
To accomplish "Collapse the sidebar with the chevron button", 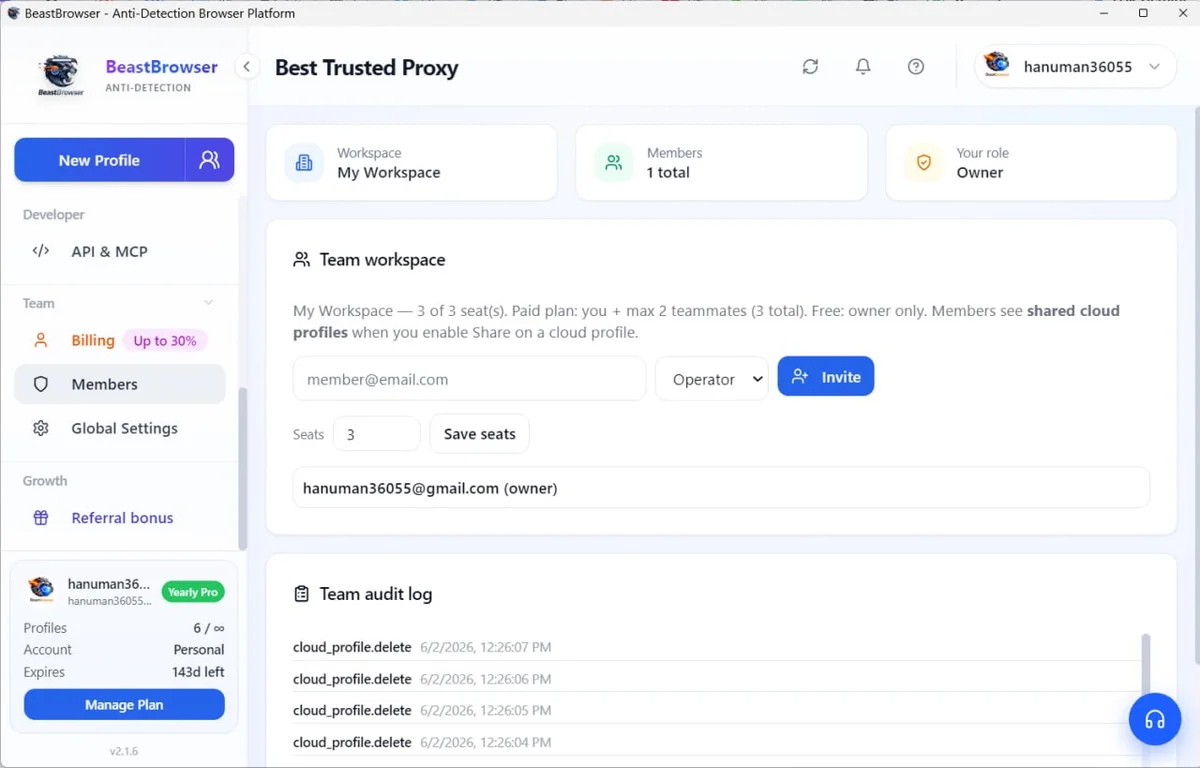I will click(x=246, y=67).
